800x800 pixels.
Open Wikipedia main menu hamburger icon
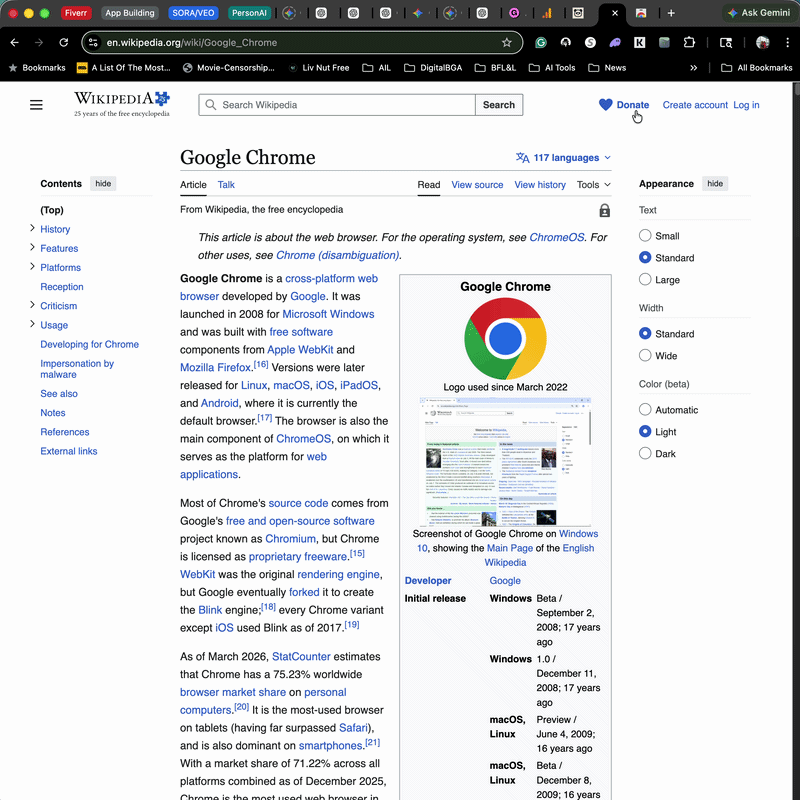click(x=36, y=105)
